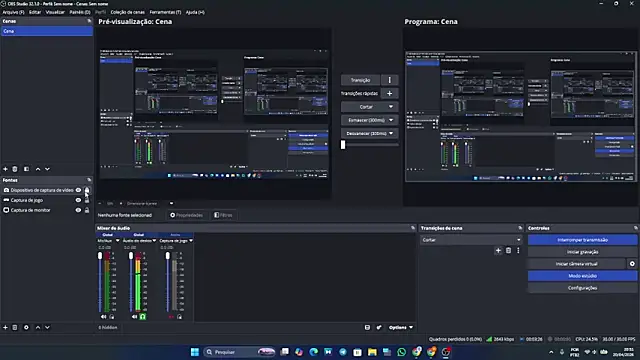This screenshot has width=640, height=360.
Task: Open Editar menu
Action: 35,12
